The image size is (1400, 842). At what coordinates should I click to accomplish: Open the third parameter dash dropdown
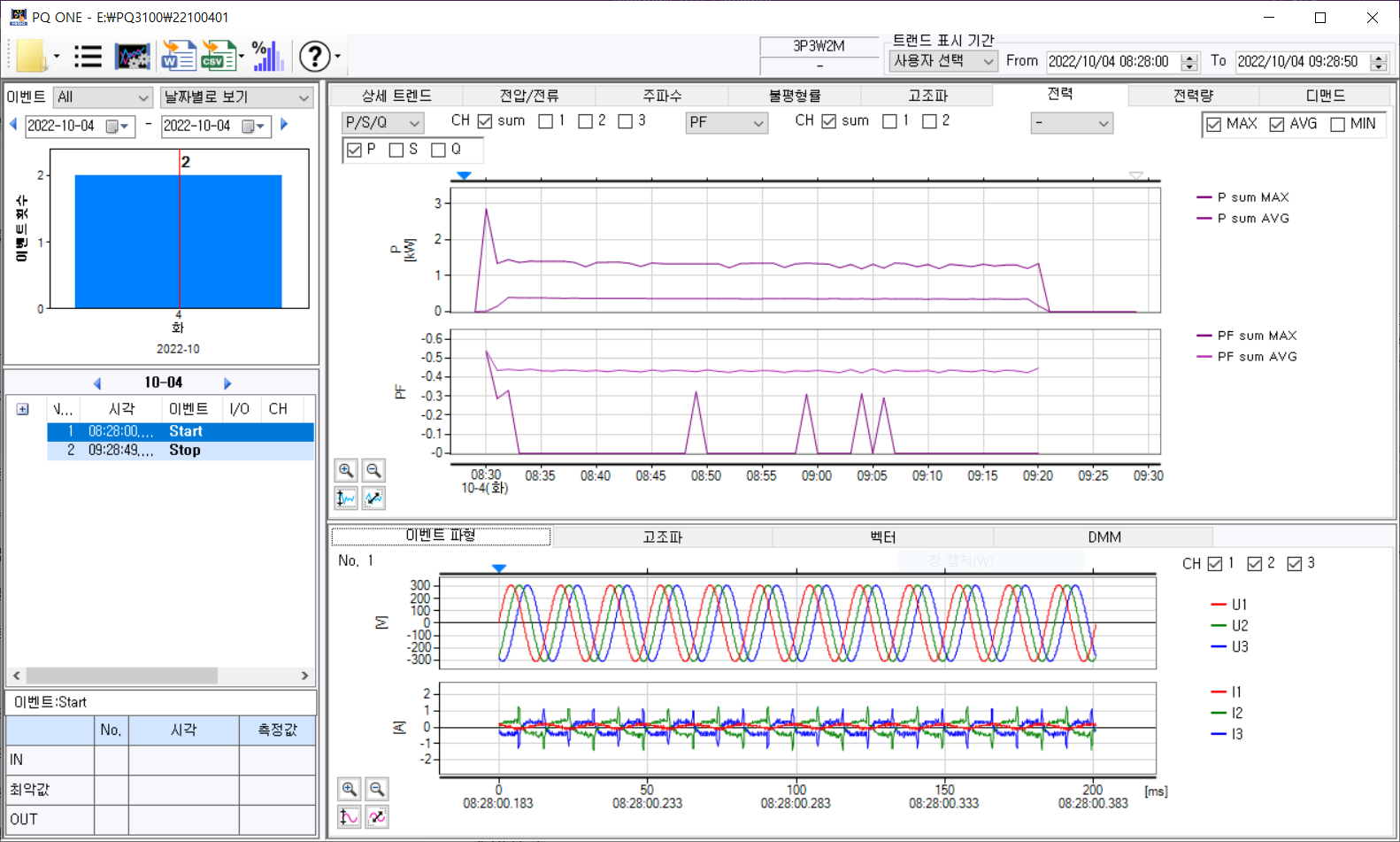(1072, 123)
